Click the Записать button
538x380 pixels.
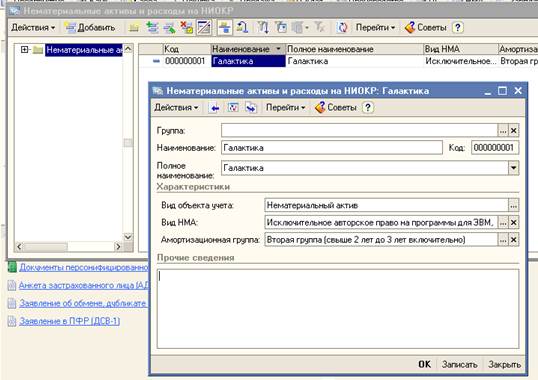459,364
